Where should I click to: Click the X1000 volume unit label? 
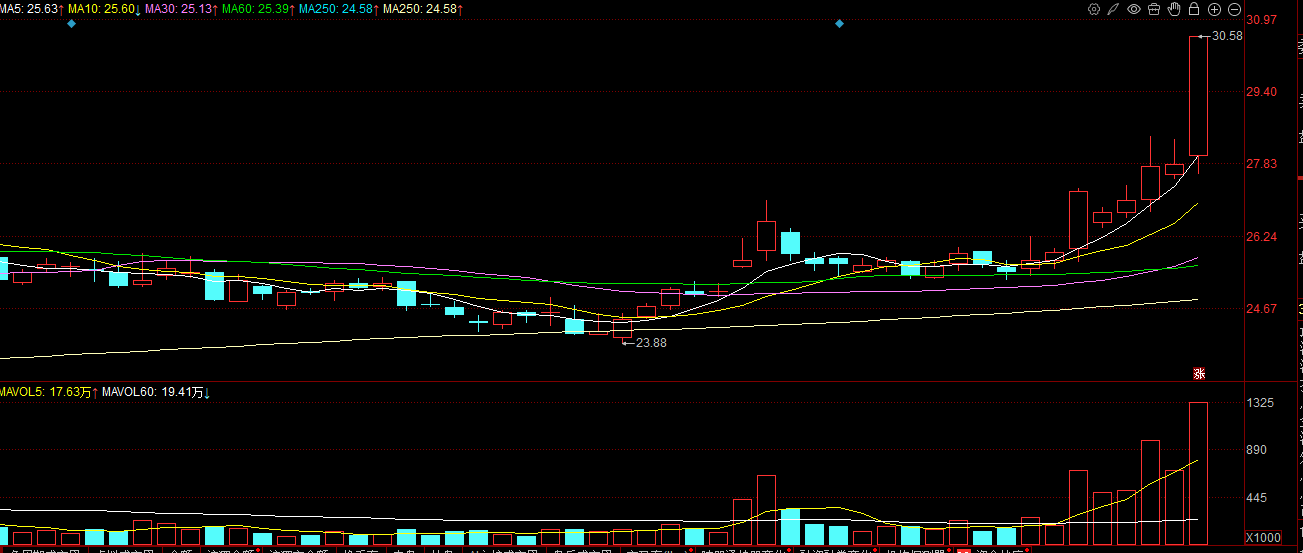click(x=1263, y=538)
